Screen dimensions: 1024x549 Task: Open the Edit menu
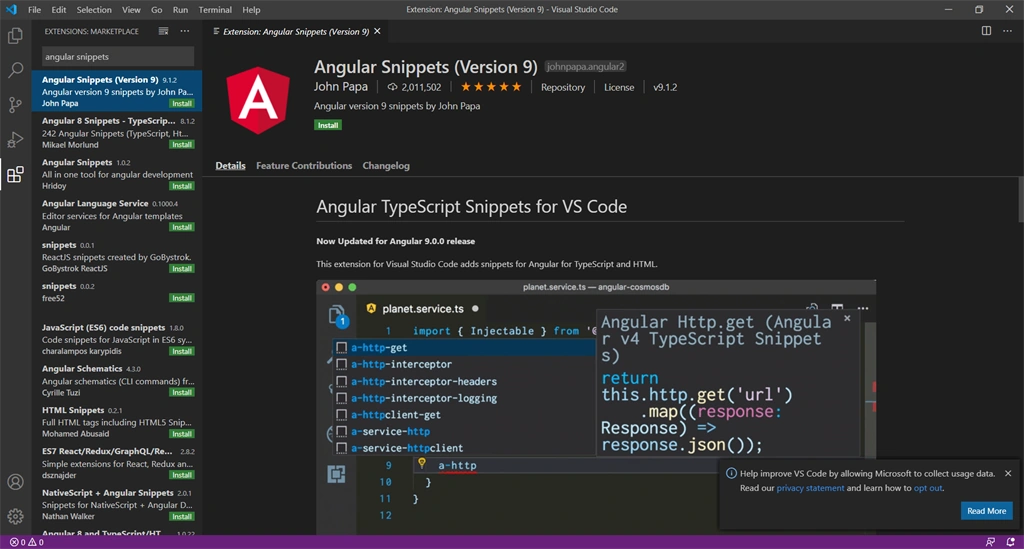[59, 10]
